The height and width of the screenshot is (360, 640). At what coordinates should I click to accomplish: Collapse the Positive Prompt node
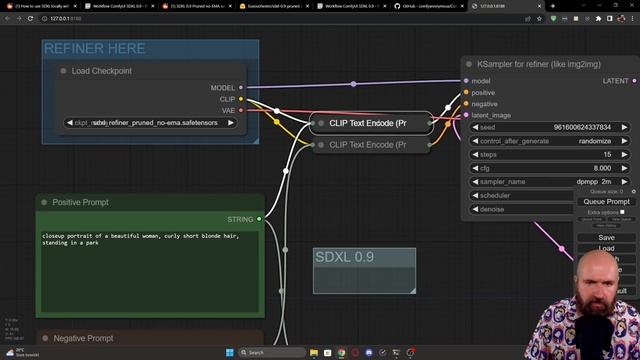[44, 202]
